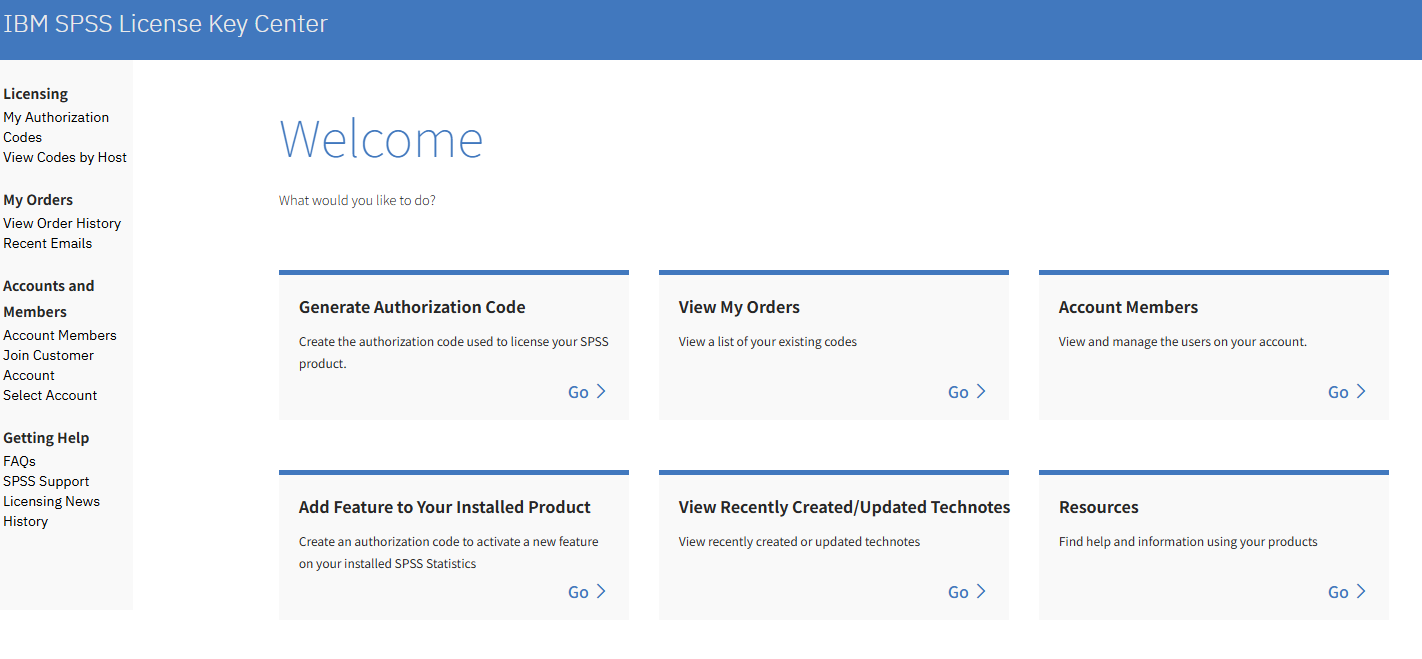Screen dimensions: 1422x659
Task: Click the chevron arrow in View My Orders card
Action: [981, 391]
